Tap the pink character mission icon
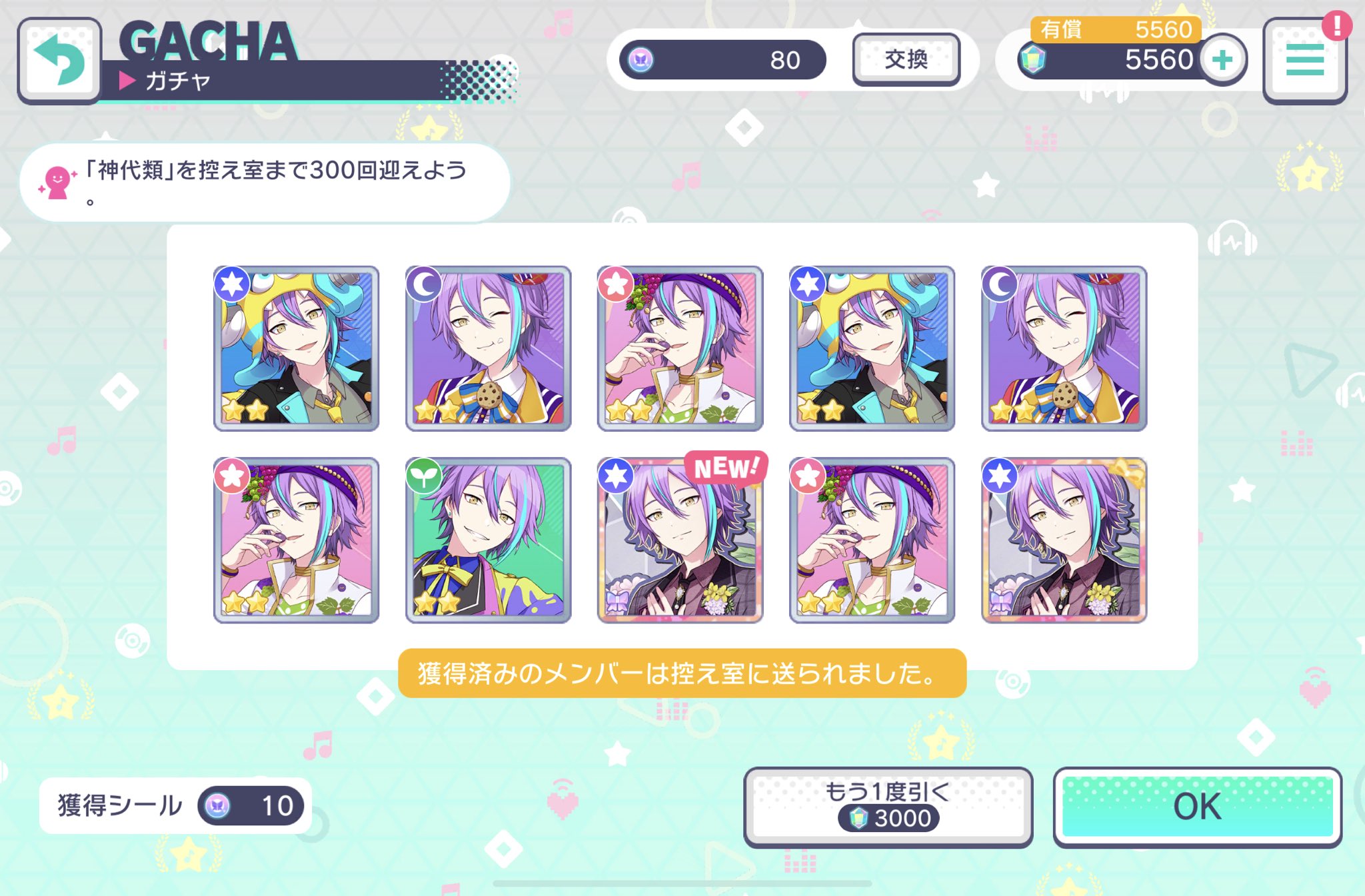Screen dimensions: 1365x896 click(57, 183)
